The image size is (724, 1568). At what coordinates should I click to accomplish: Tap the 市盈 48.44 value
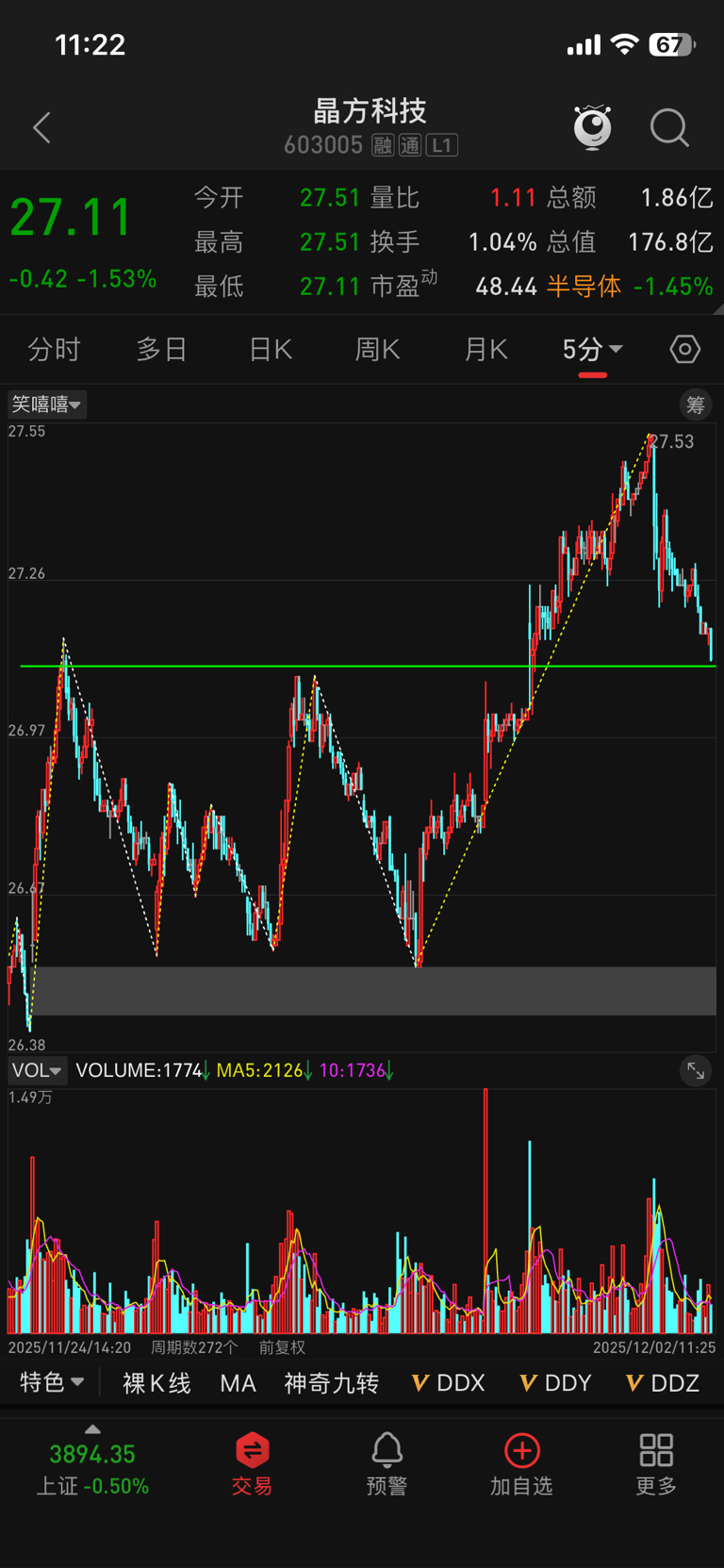coord(506,287)
